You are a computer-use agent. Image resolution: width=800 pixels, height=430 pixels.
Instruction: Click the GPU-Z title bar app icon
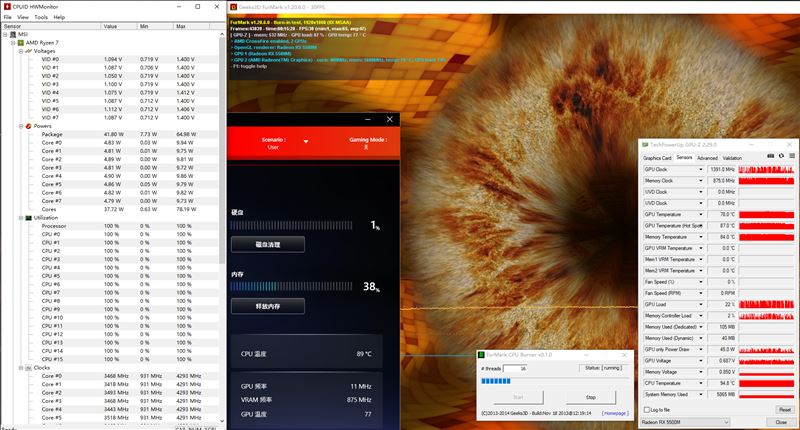tap(645, 145)
